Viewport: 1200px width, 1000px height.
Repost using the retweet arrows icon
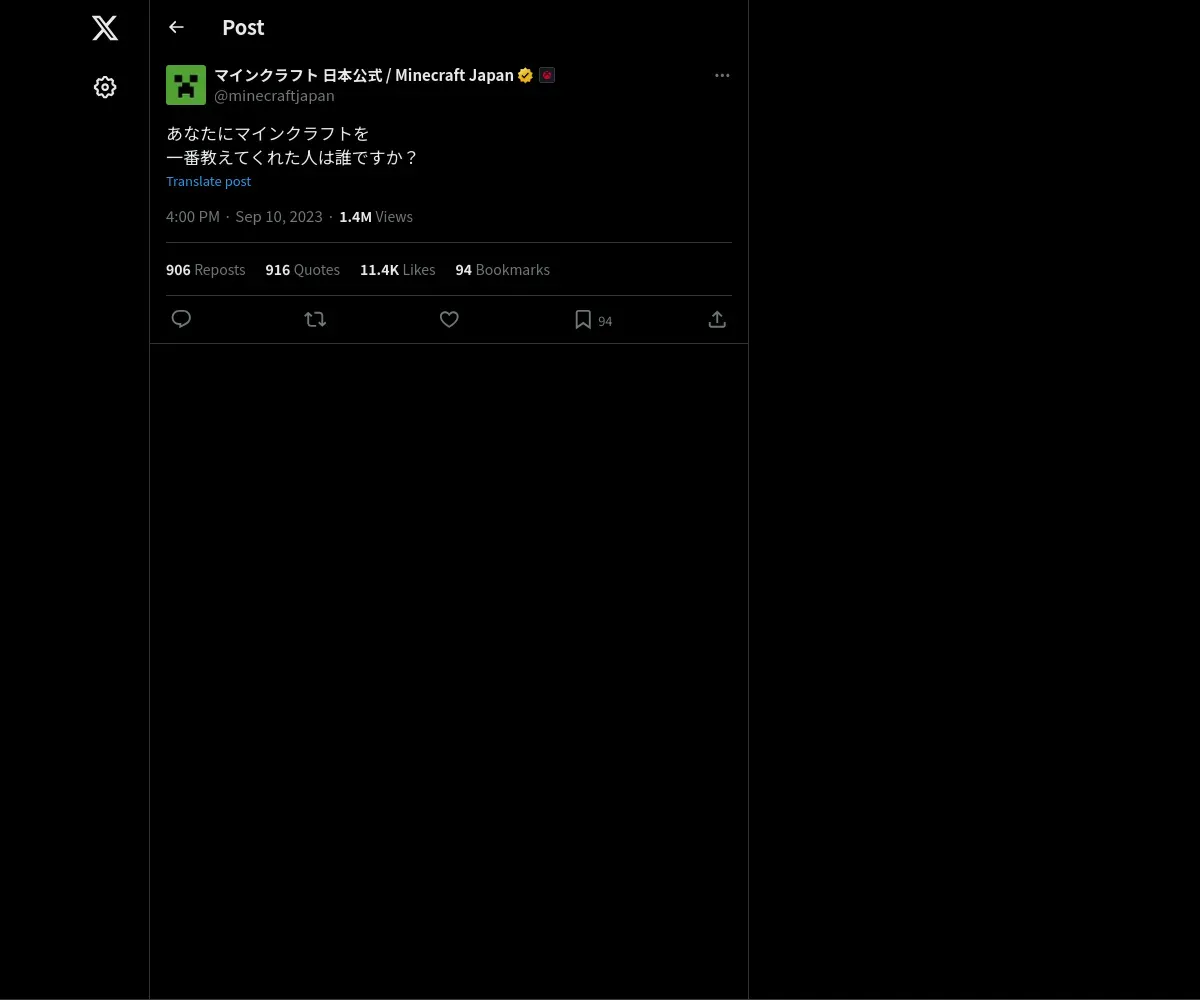(315, 319)
